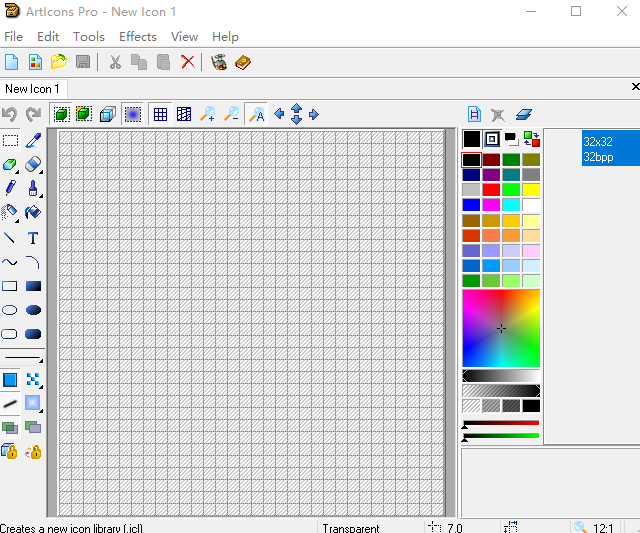The height and width of the screenshot is (533, 640).
Task: Switch to the New Icon 1 tab
Action: [33, 89]
